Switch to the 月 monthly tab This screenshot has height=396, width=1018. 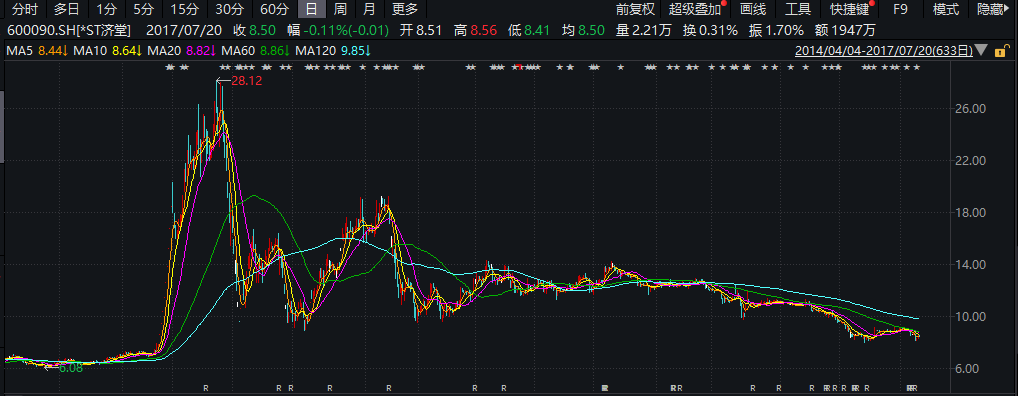click(369, 9)
